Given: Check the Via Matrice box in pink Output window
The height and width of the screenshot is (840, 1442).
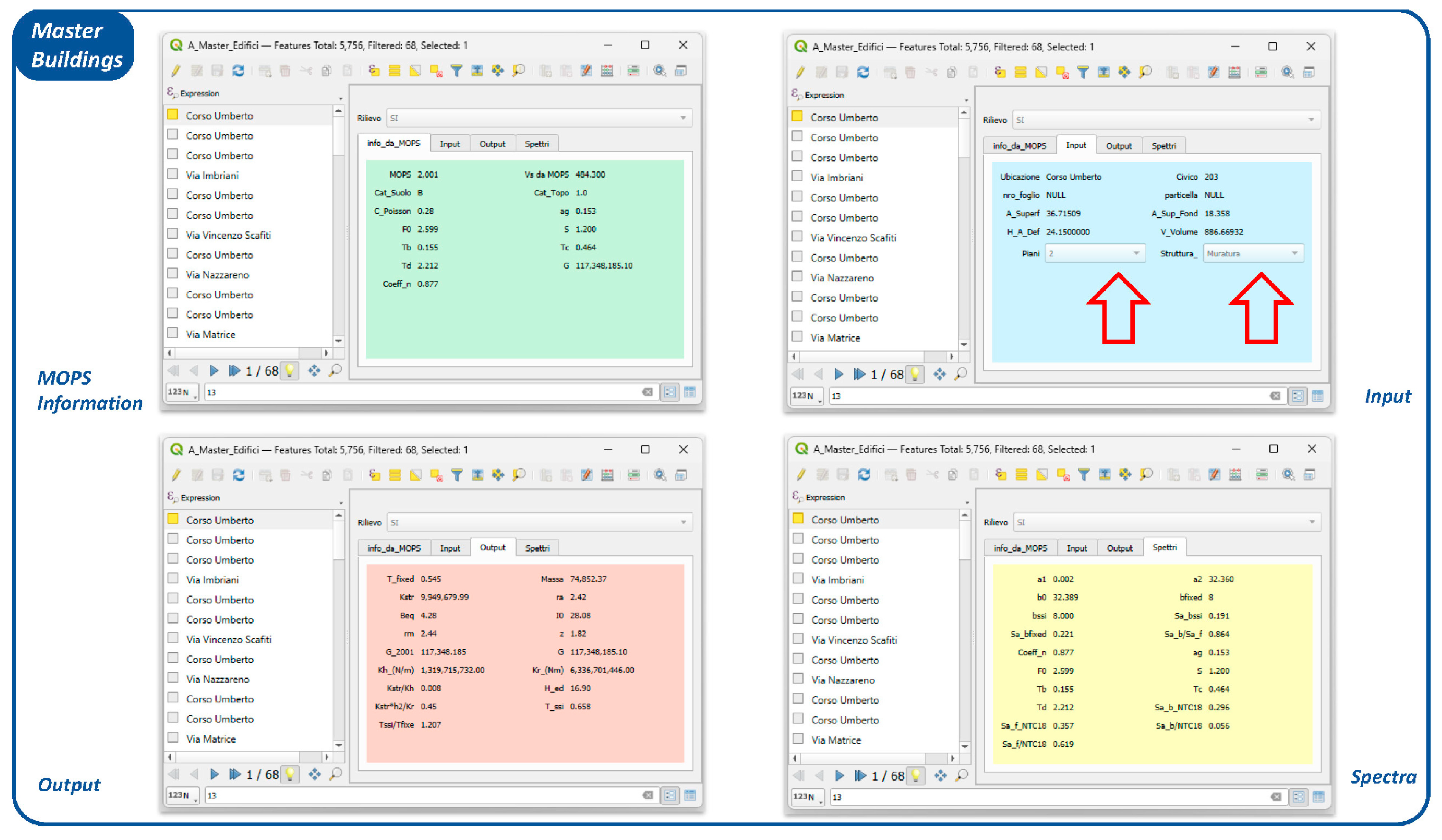Looking at the screenshot, I should [x=173, y=738].
